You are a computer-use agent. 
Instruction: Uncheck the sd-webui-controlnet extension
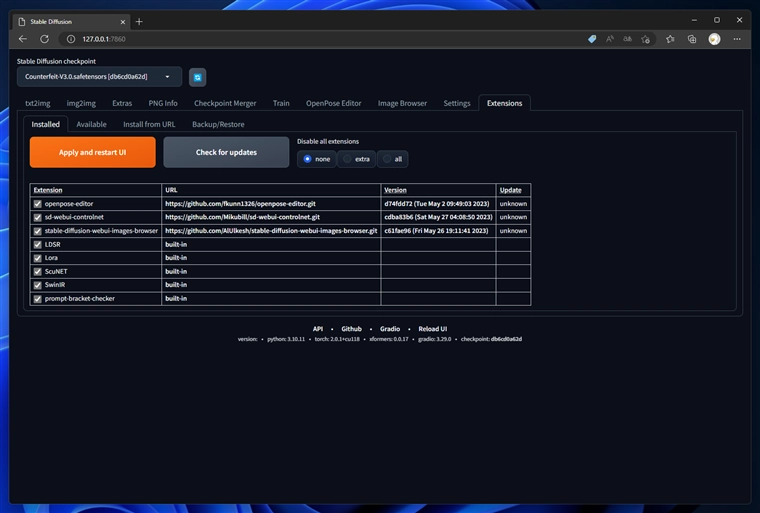tap(37, 217)
